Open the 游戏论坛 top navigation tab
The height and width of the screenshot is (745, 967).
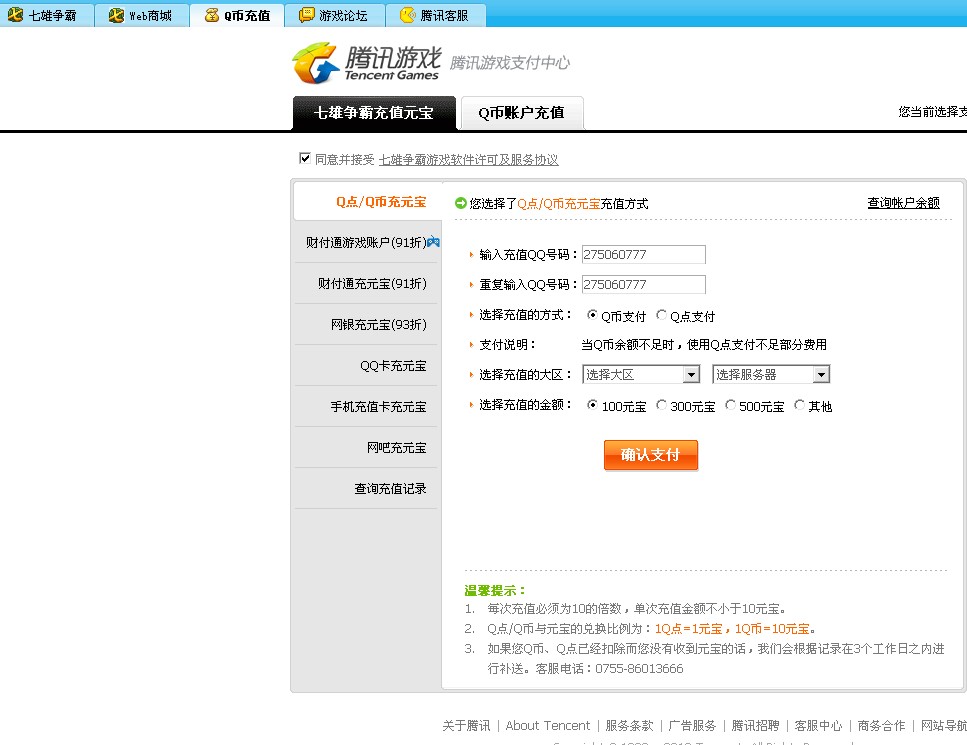(x=335, y=15)
